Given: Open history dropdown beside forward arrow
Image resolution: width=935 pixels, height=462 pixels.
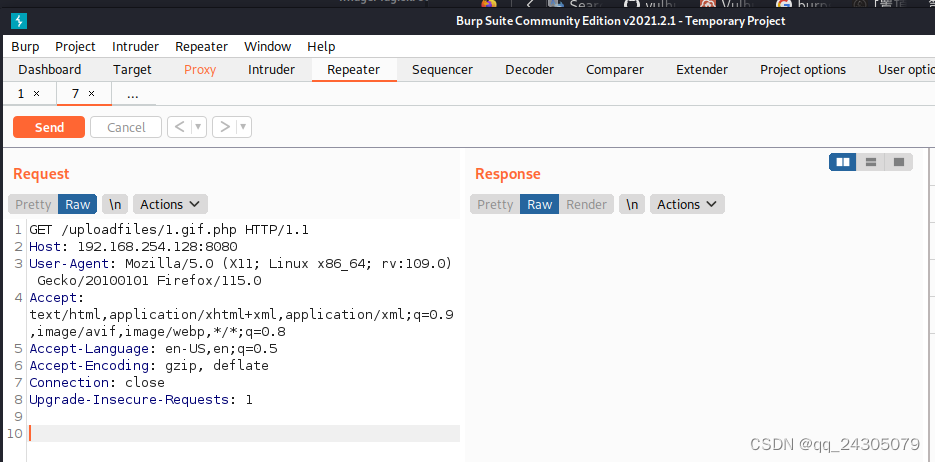Looking at the screenshot, I should [x=244, y=127].
